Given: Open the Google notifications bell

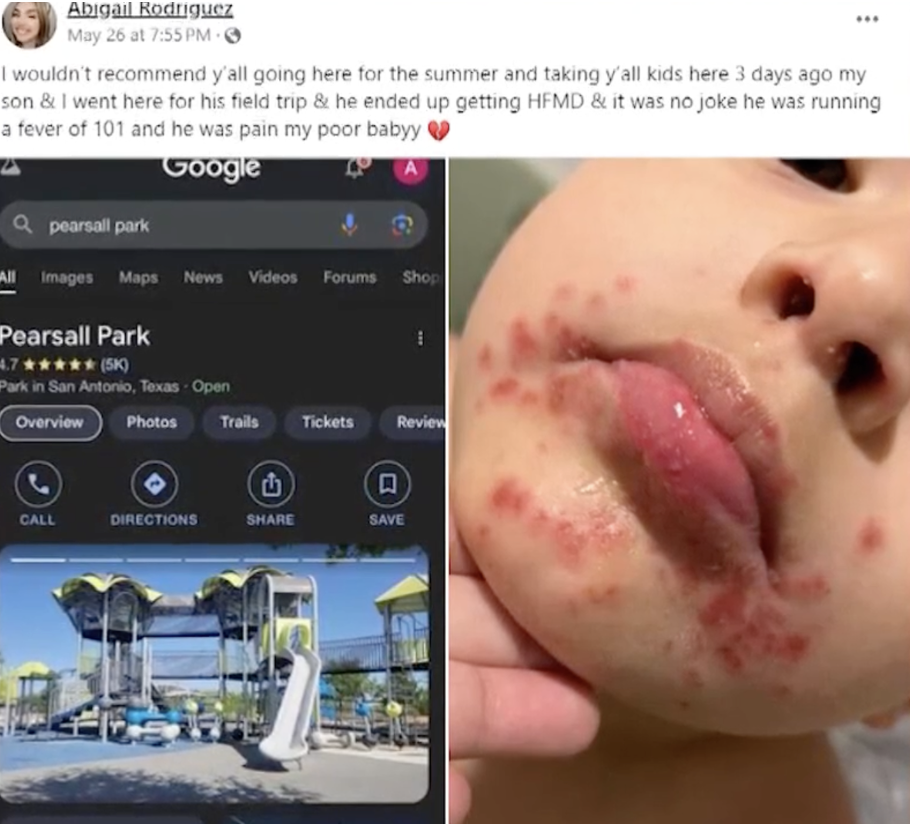Looking at the screenshot, I should pos(358,167).
